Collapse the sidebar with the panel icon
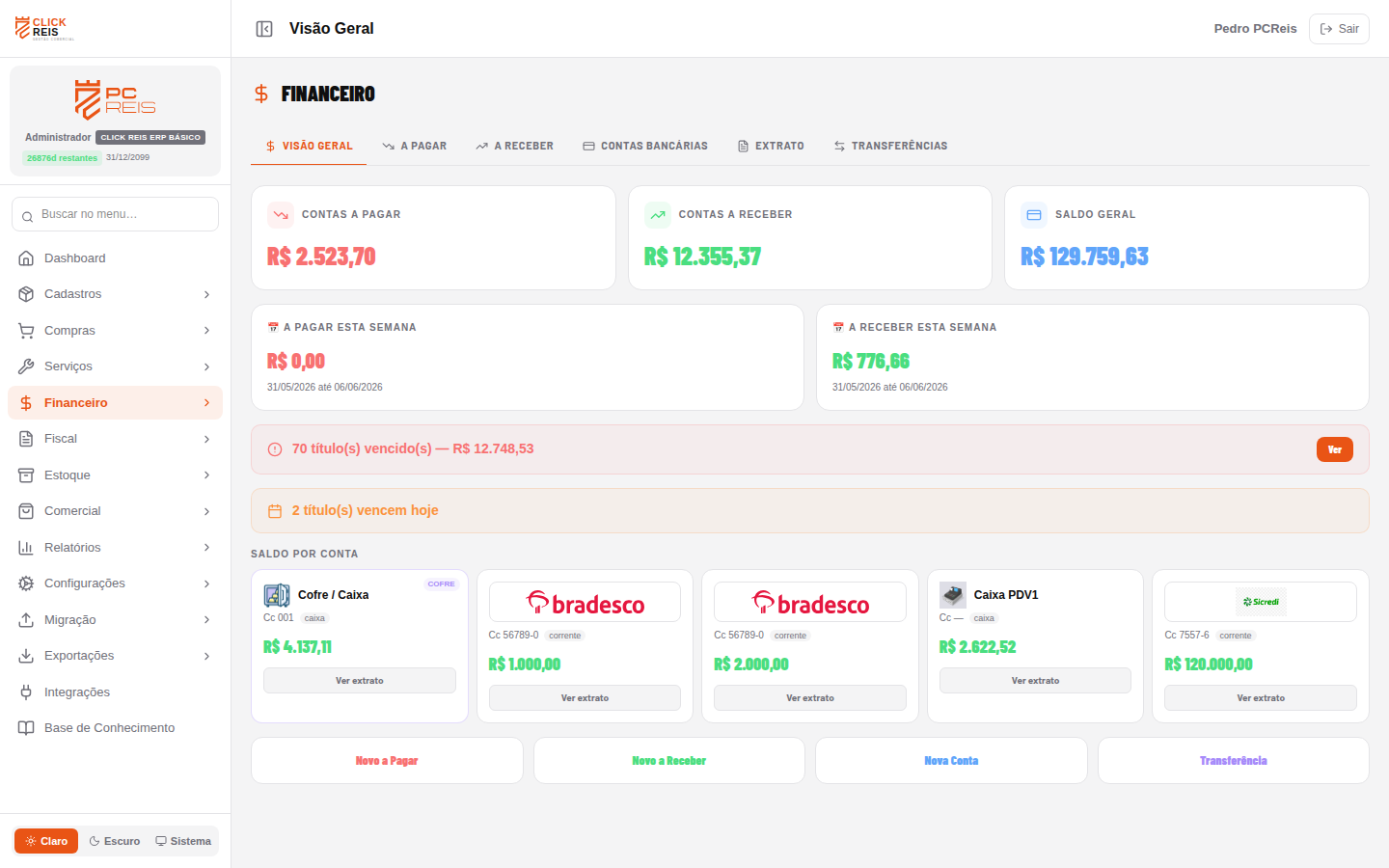The height and width of the screenshot is (868, 1389). click(264, 29)
